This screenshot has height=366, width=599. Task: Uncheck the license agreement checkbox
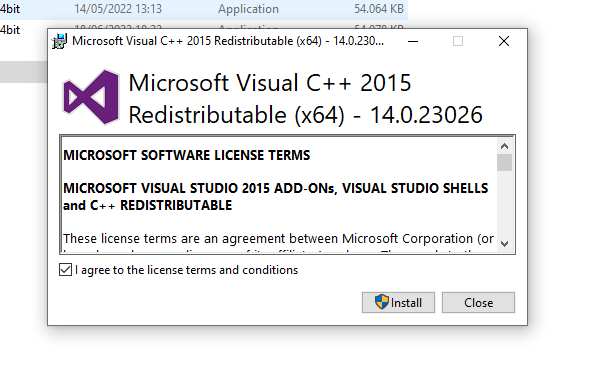(x=65, y=270)
